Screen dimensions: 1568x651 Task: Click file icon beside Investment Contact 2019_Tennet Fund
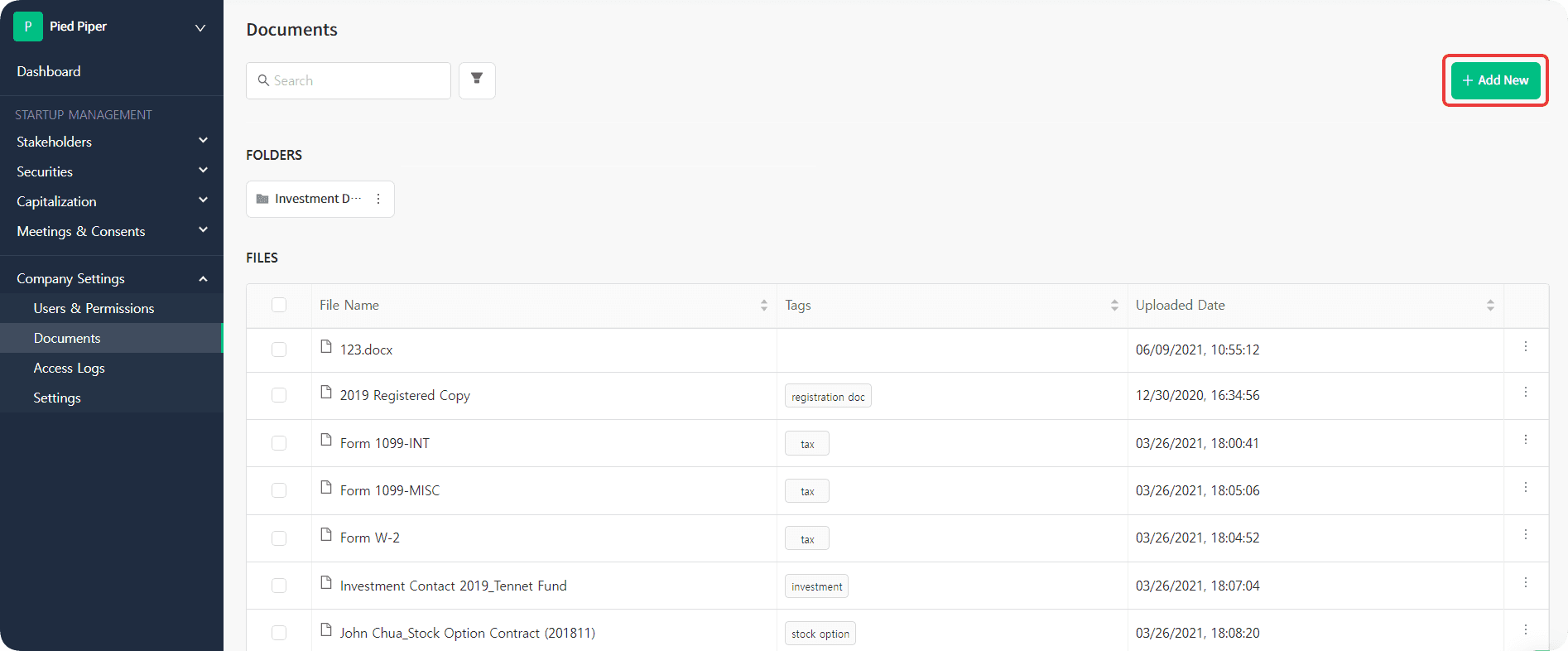tap(326, 583)
